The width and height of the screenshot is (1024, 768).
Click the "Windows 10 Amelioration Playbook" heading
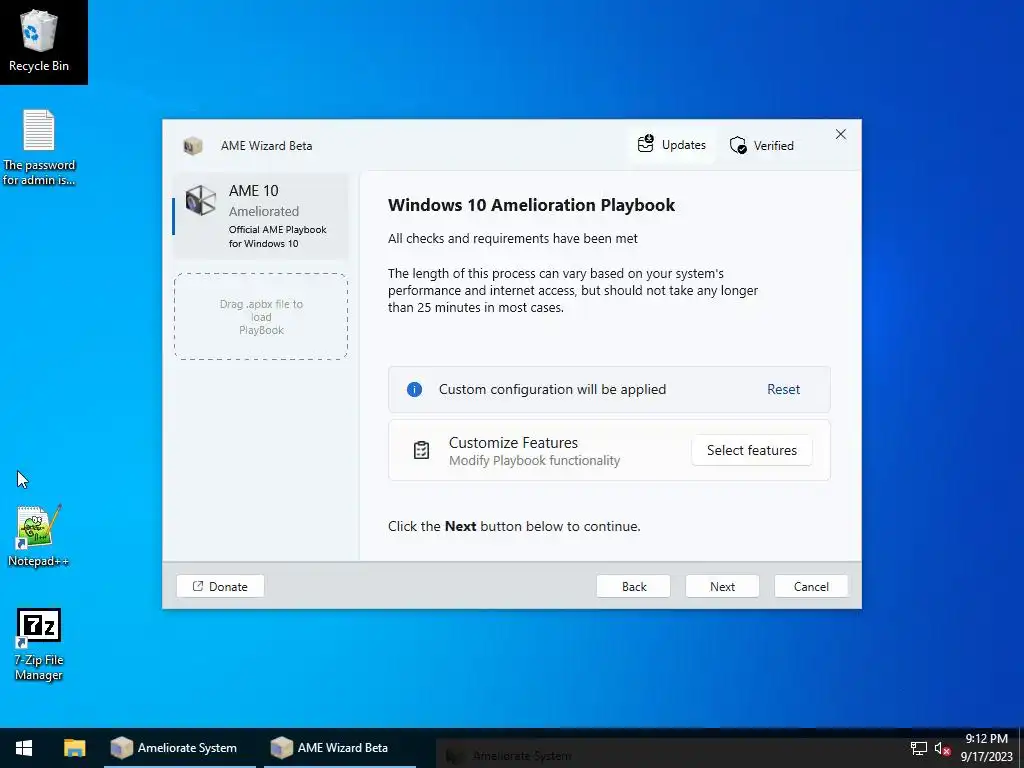point(532,205)
